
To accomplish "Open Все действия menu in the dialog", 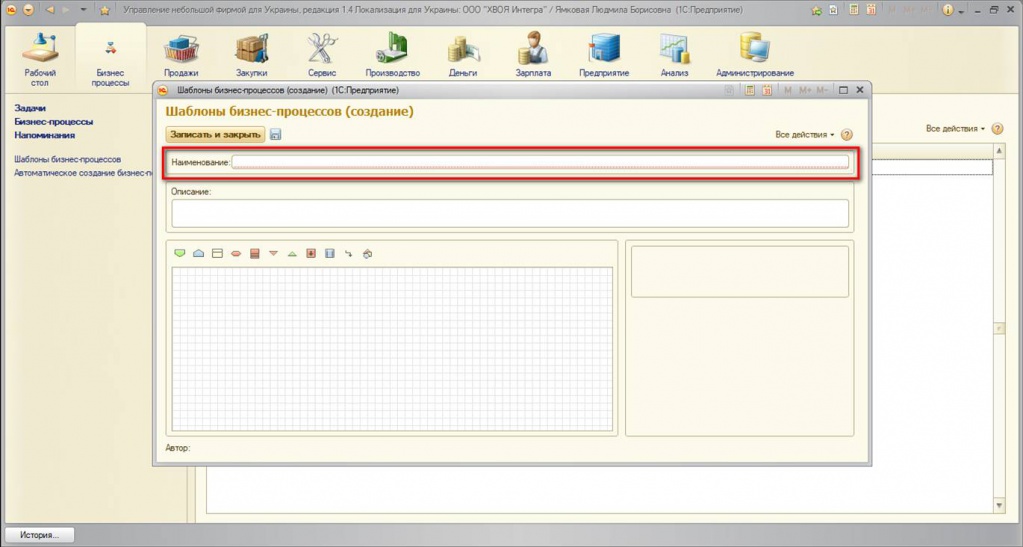I will click(x=804, y=134).
